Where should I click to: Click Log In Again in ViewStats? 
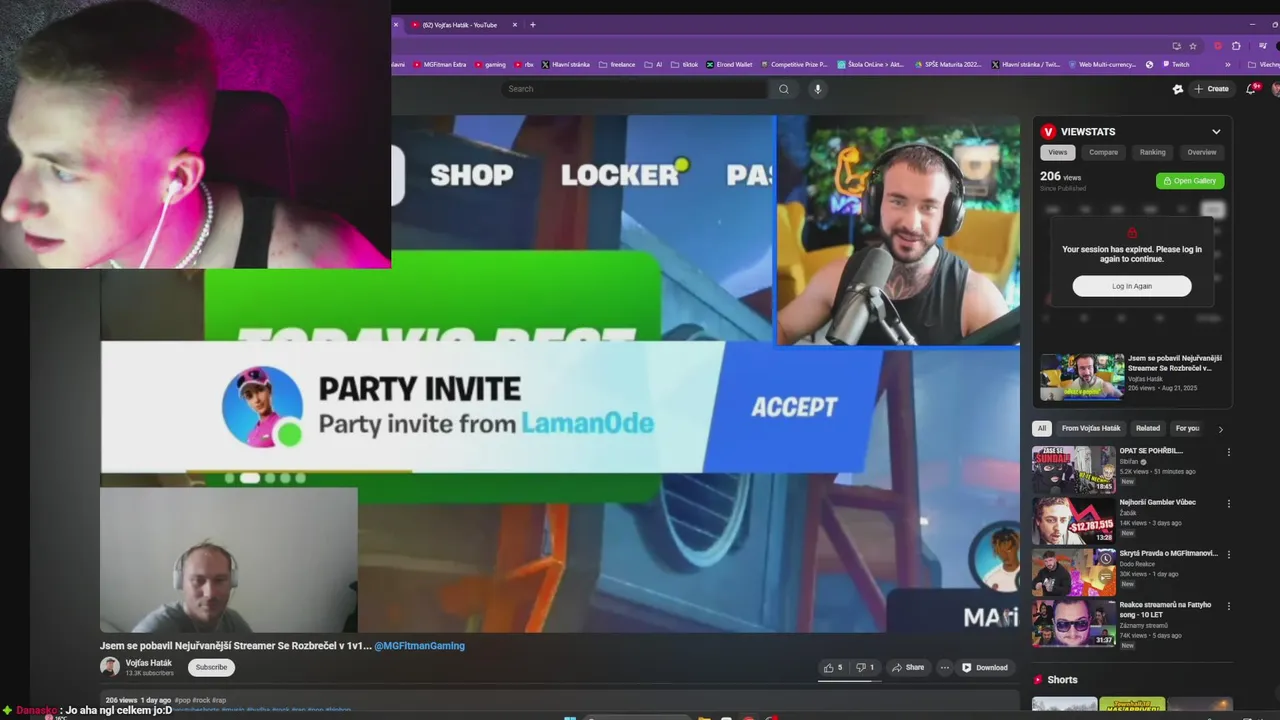(1132, 286)
